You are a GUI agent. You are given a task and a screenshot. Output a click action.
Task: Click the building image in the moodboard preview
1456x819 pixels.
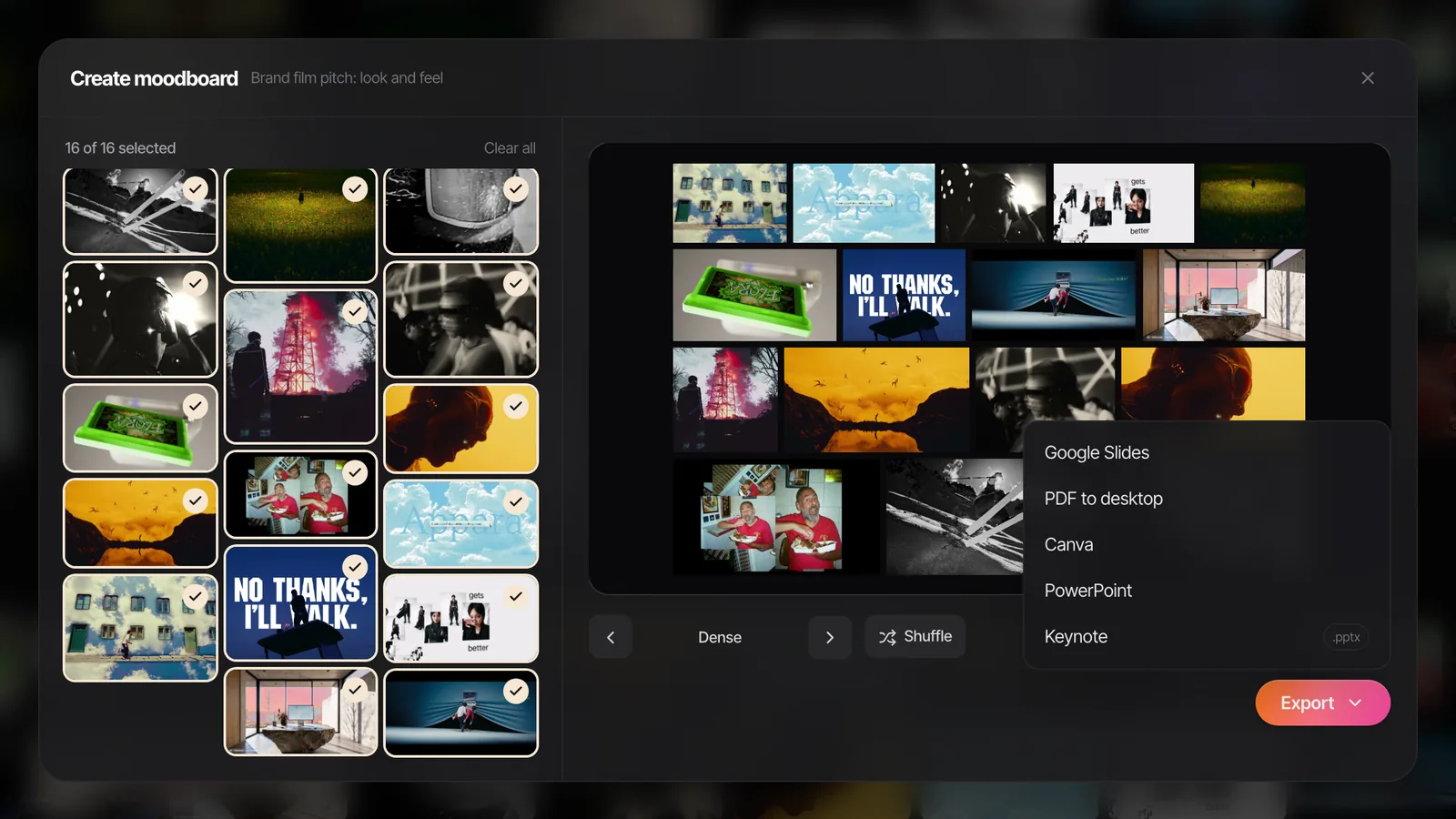click(730, 203)
